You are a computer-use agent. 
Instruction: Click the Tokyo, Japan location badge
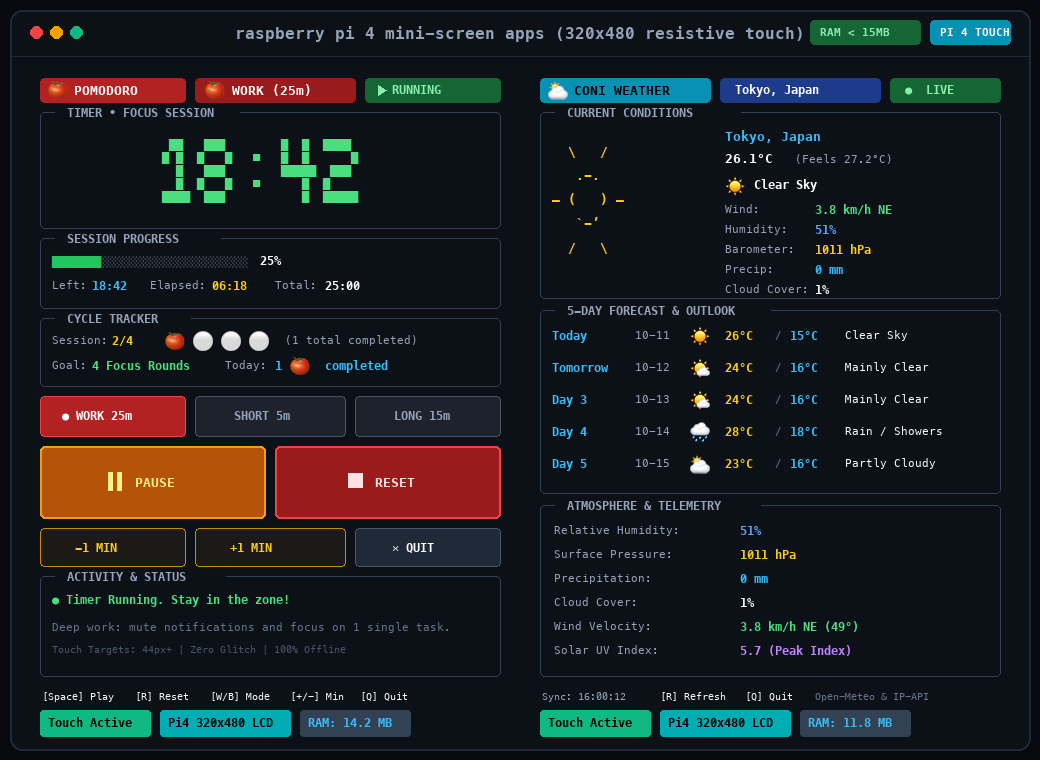800,90
